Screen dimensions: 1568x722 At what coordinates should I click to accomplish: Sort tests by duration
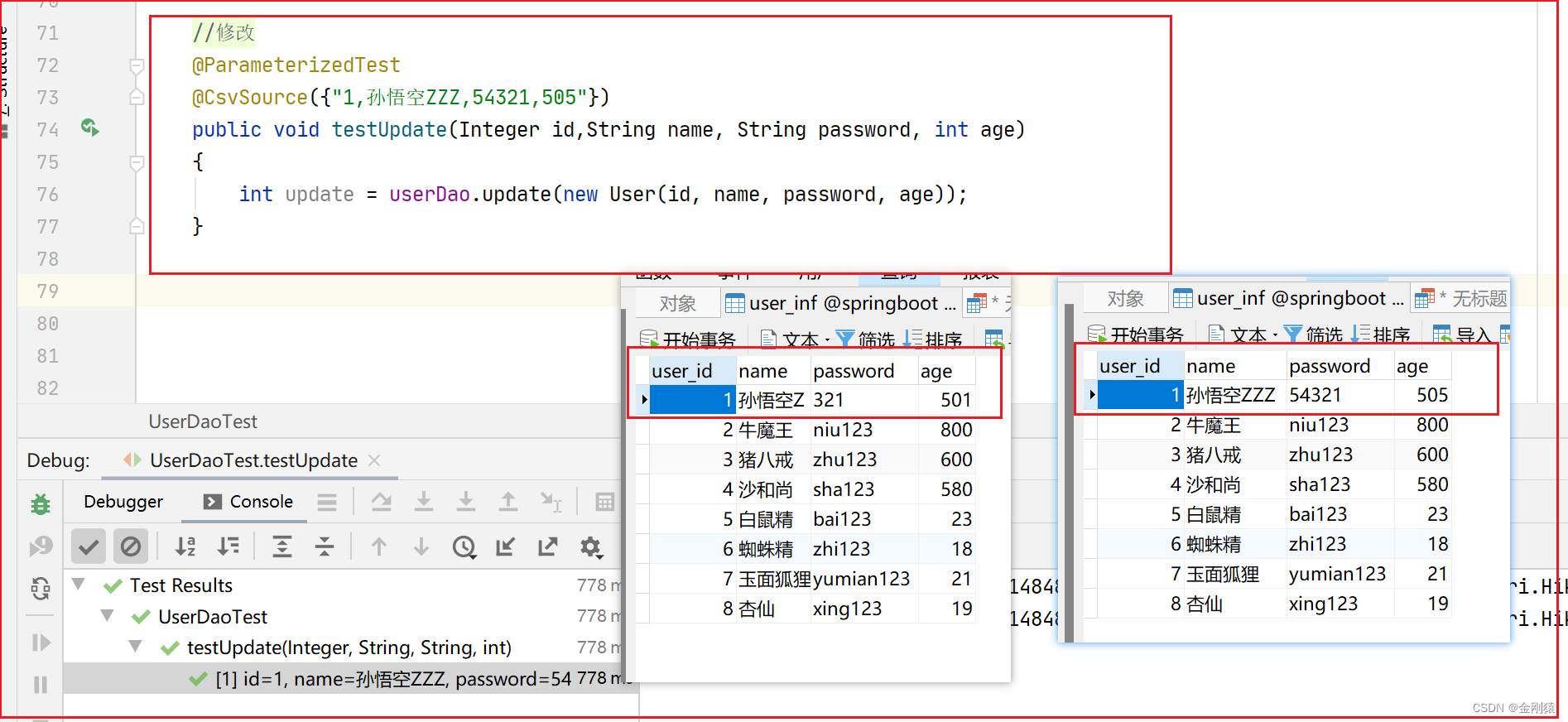pos(228,546)
